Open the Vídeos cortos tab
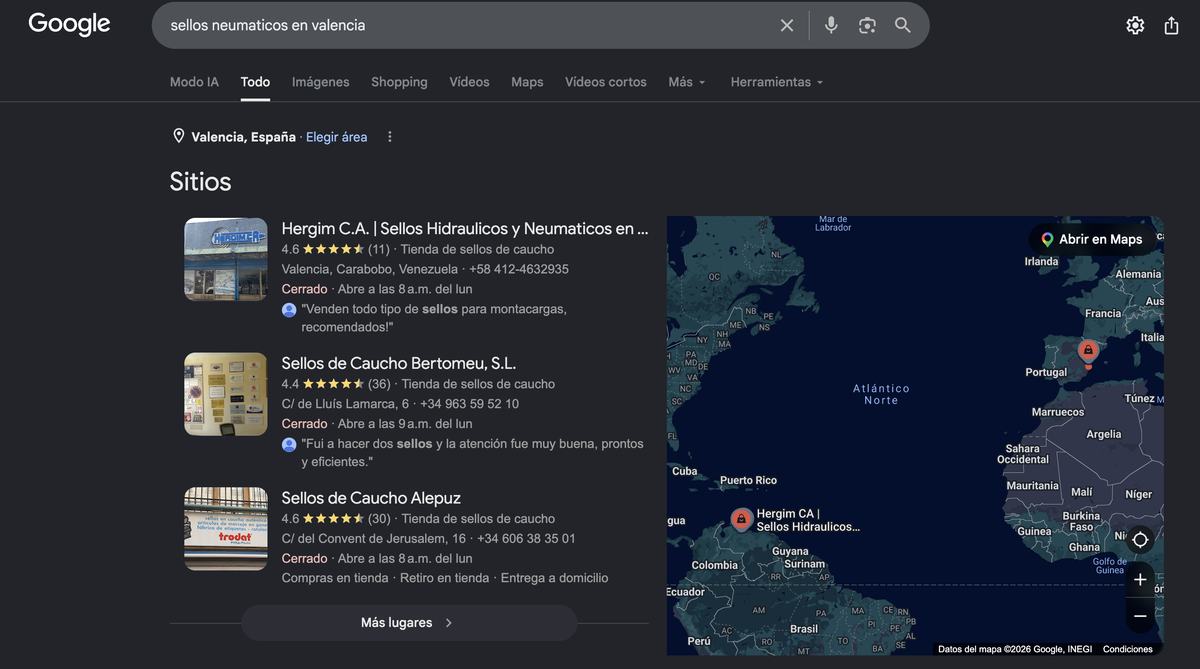 point(606,82)
